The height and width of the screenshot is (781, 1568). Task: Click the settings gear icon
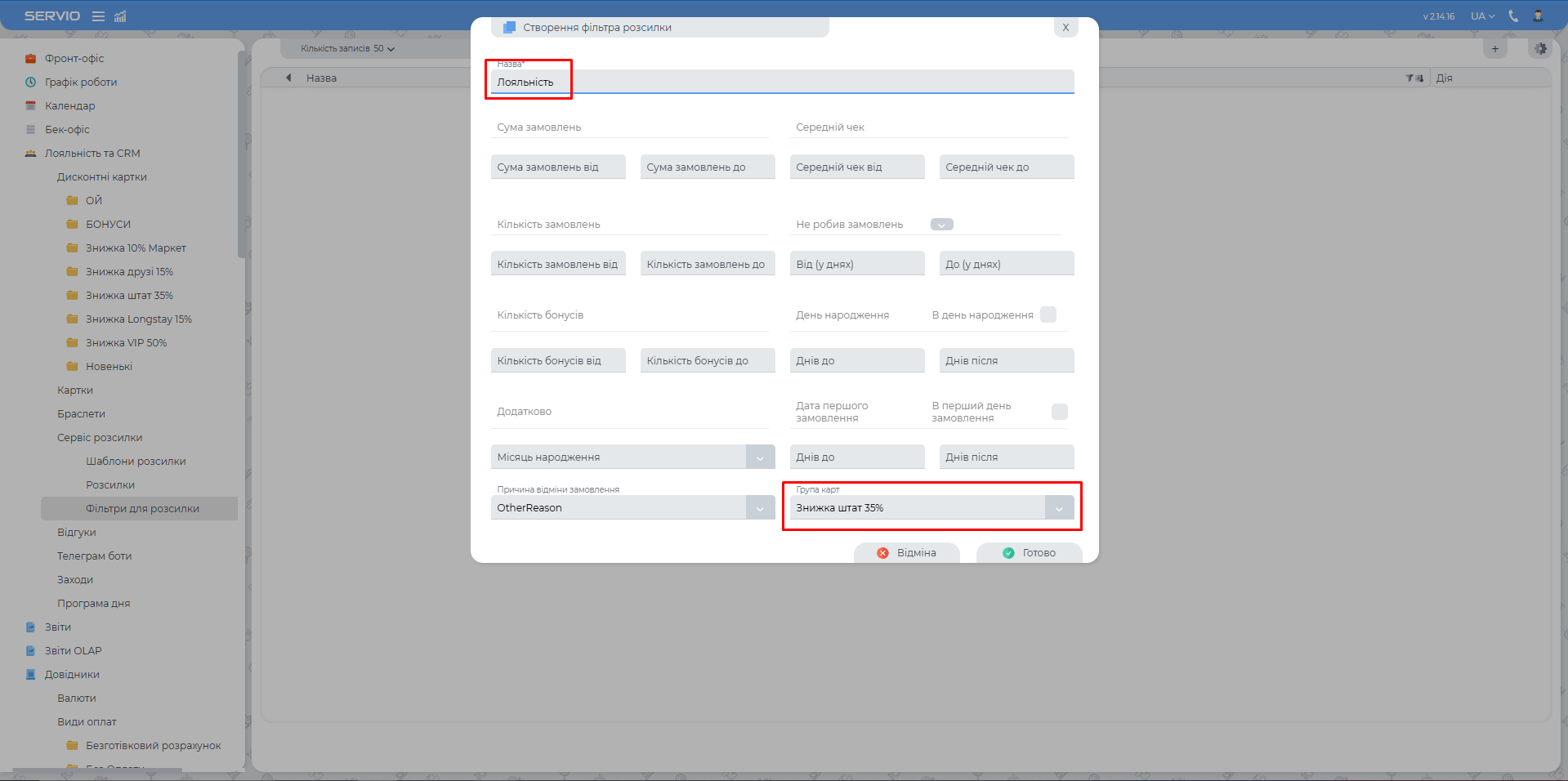[1540, 49]
